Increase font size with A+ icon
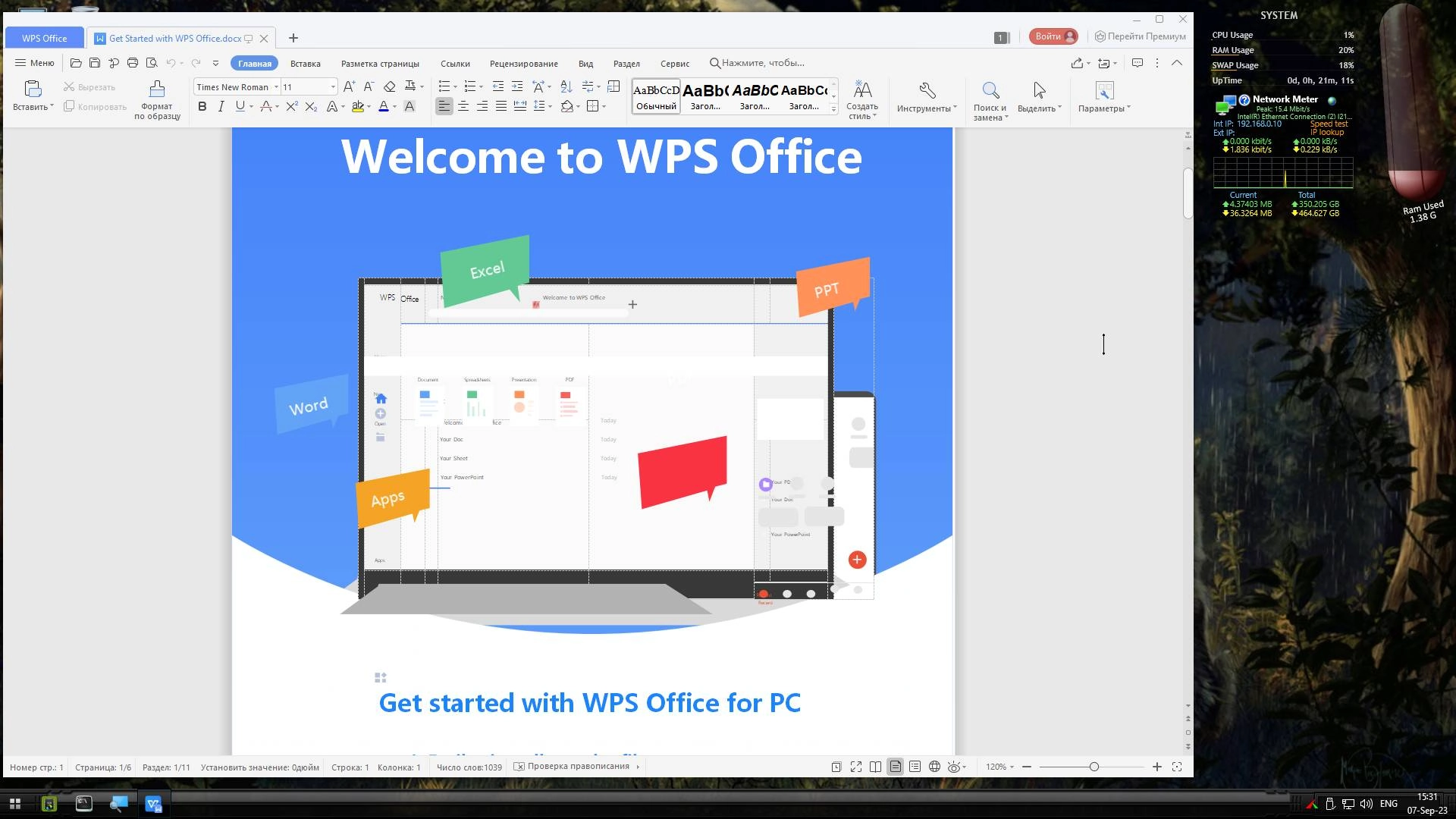The width and height of the screenshot is (1456, 819). [x=349, y=86]
